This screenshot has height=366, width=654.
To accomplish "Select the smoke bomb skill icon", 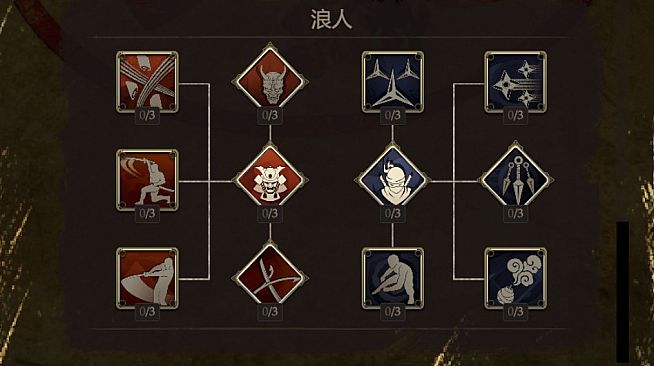I will [x=516, y=278].
